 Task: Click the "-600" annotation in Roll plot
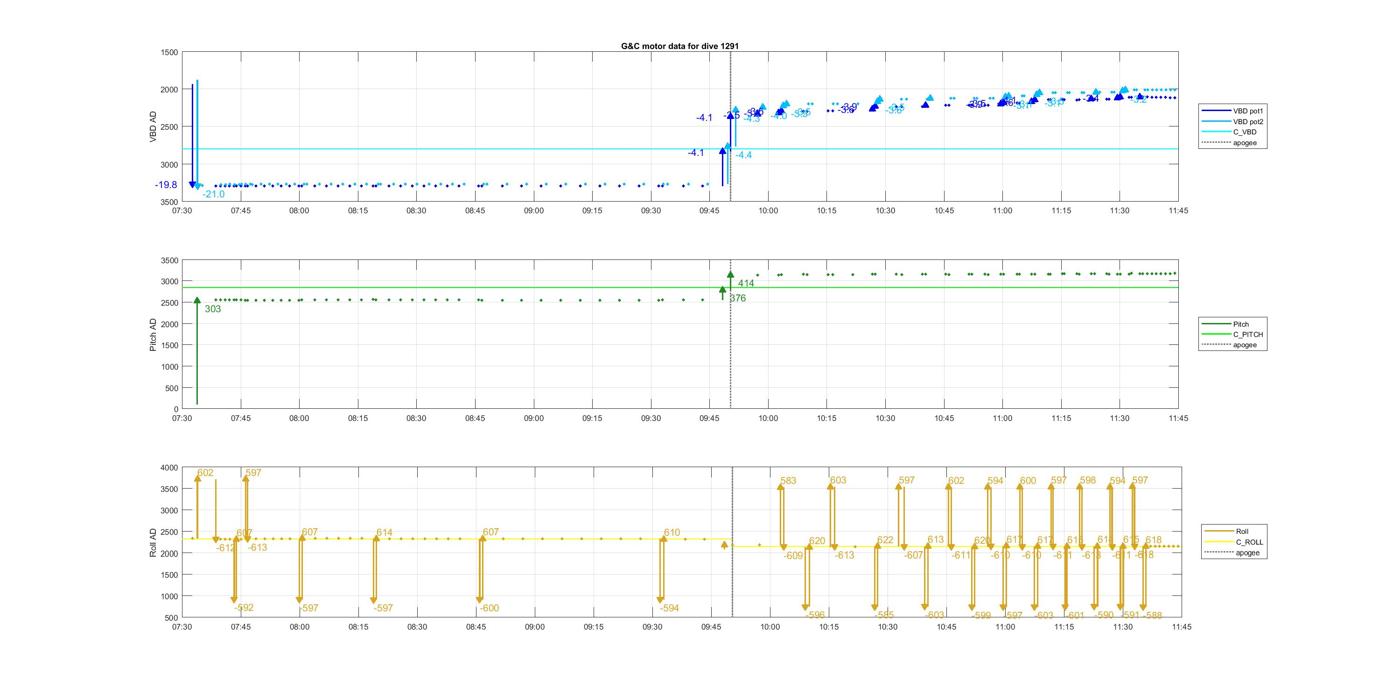coord(489,608)
